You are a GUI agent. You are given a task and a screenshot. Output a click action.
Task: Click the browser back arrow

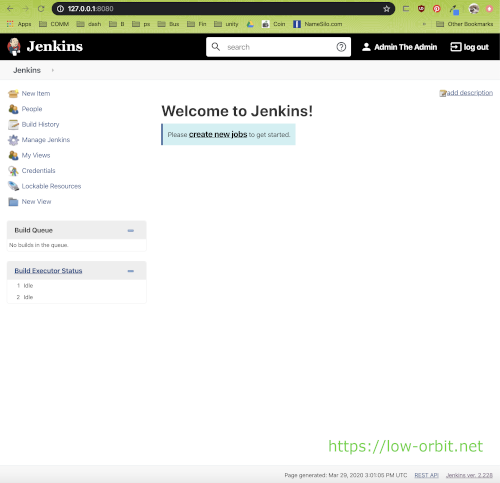click(10, 9)
